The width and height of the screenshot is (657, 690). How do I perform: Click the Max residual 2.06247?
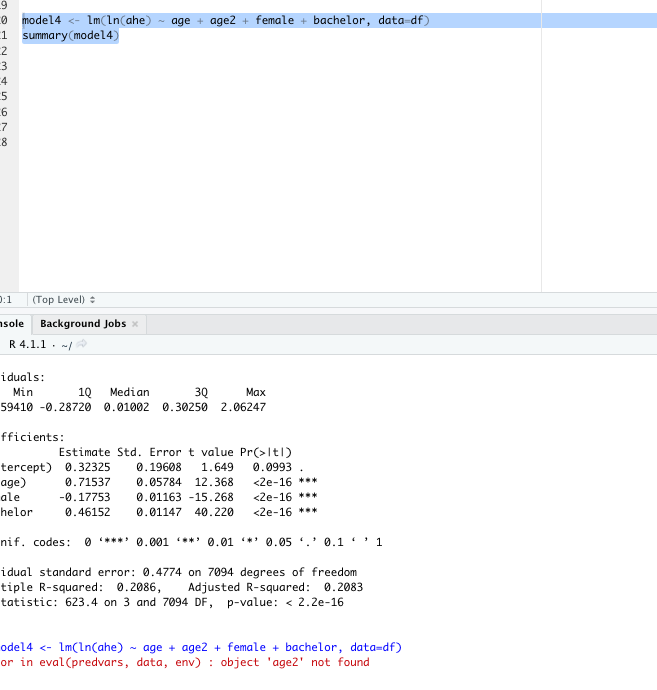243,407
